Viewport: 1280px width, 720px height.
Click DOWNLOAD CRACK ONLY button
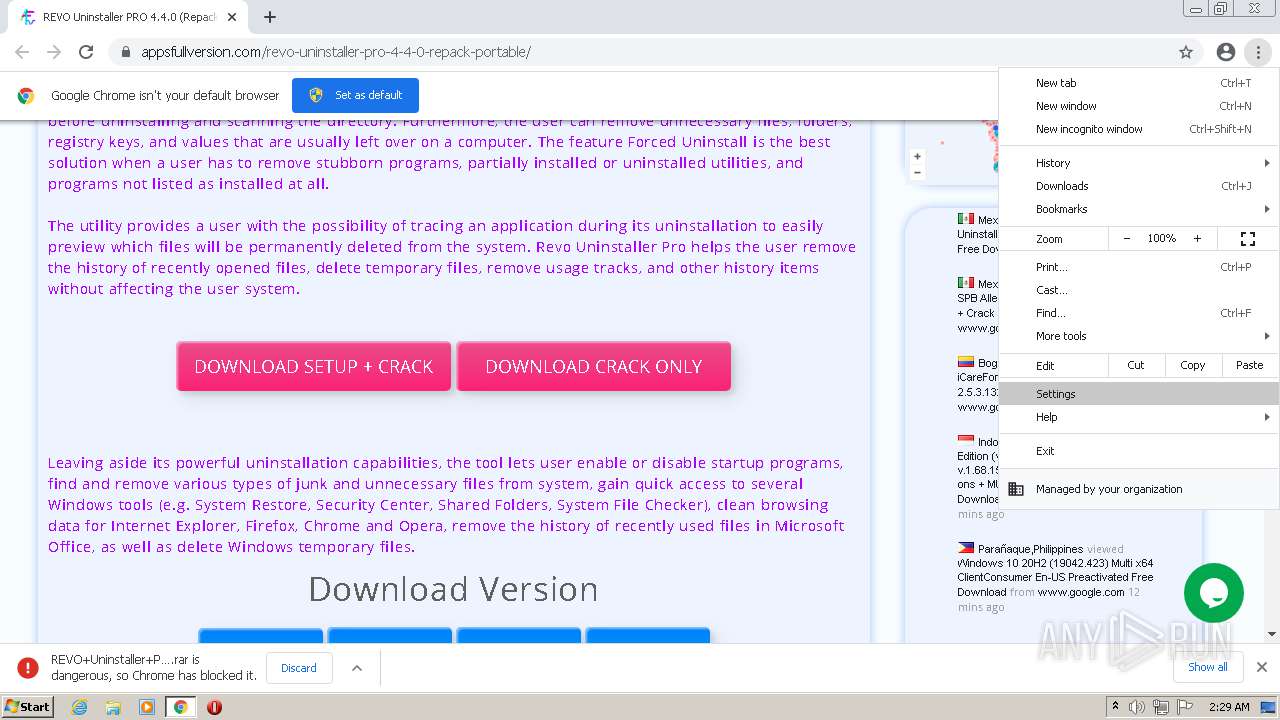pyautogui.click(x=594, y=366)
